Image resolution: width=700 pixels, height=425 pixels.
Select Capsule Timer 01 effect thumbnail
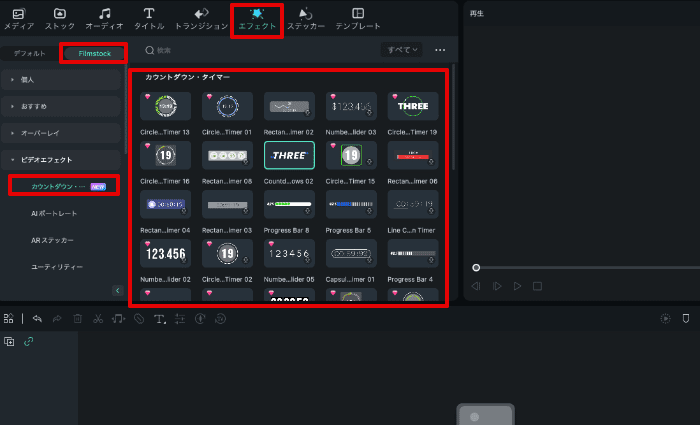click(x=351, y=253)
